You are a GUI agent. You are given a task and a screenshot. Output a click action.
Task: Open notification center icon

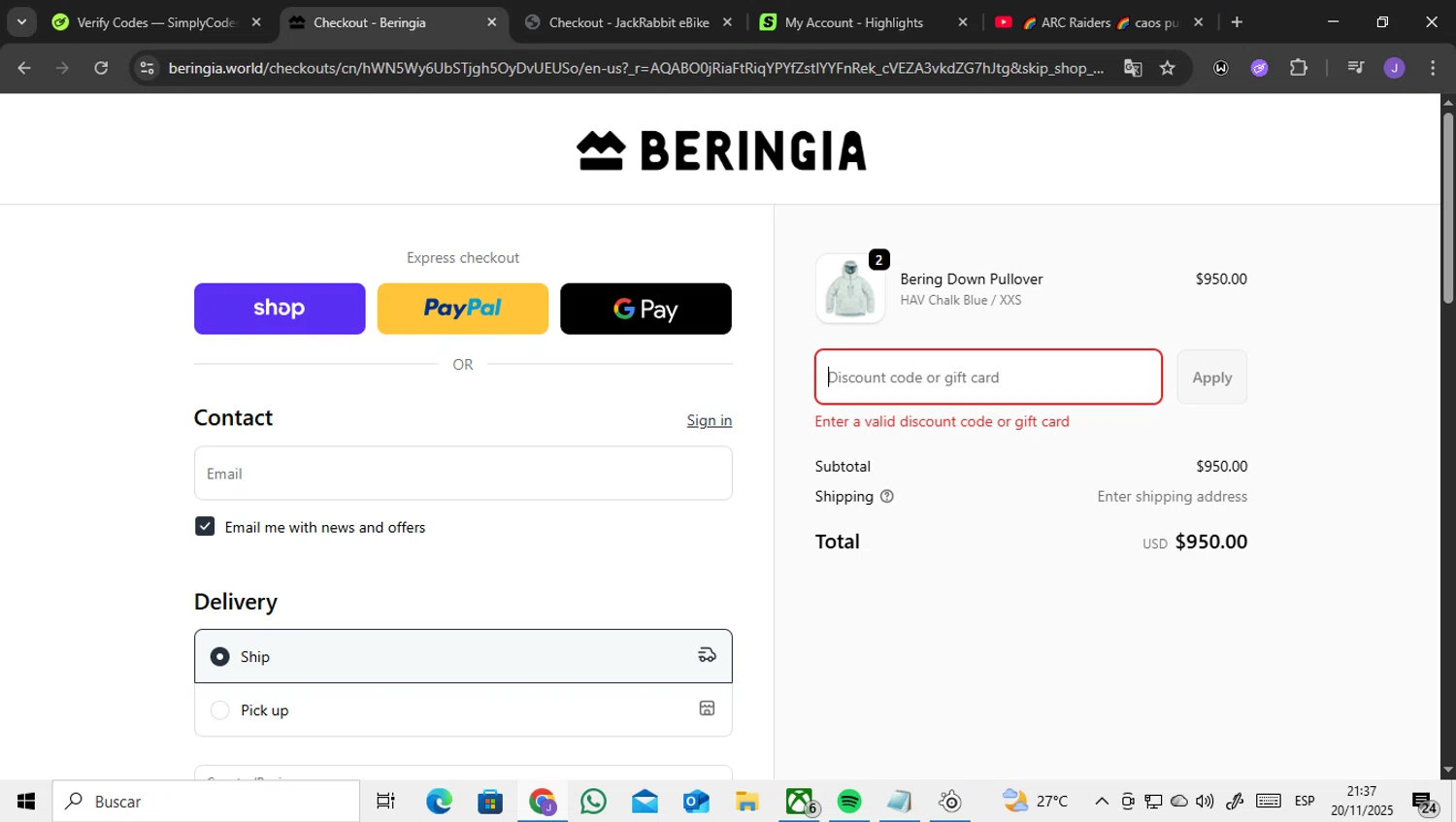click(1425, 803)
